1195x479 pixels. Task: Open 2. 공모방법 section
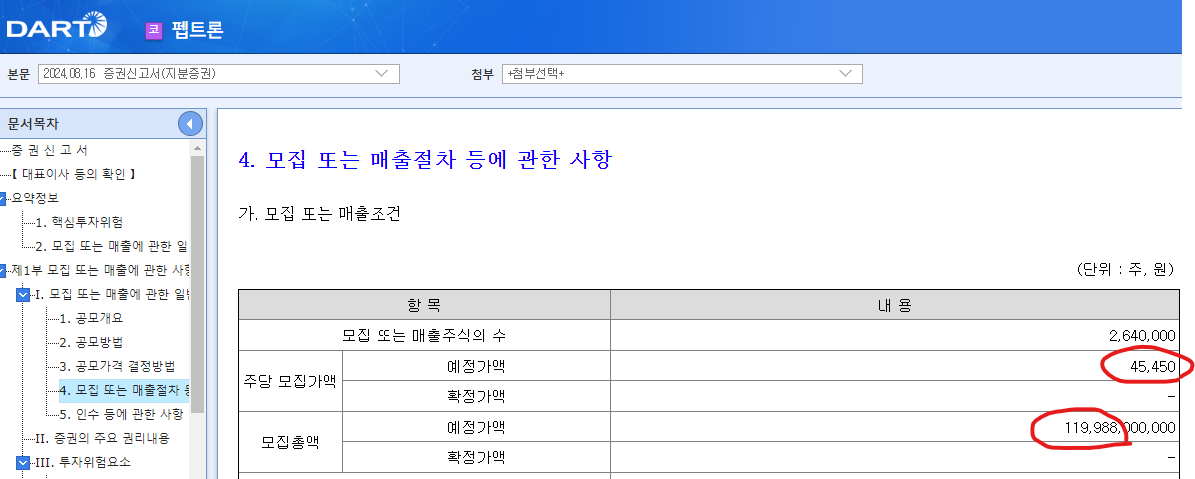click(91, 343)
